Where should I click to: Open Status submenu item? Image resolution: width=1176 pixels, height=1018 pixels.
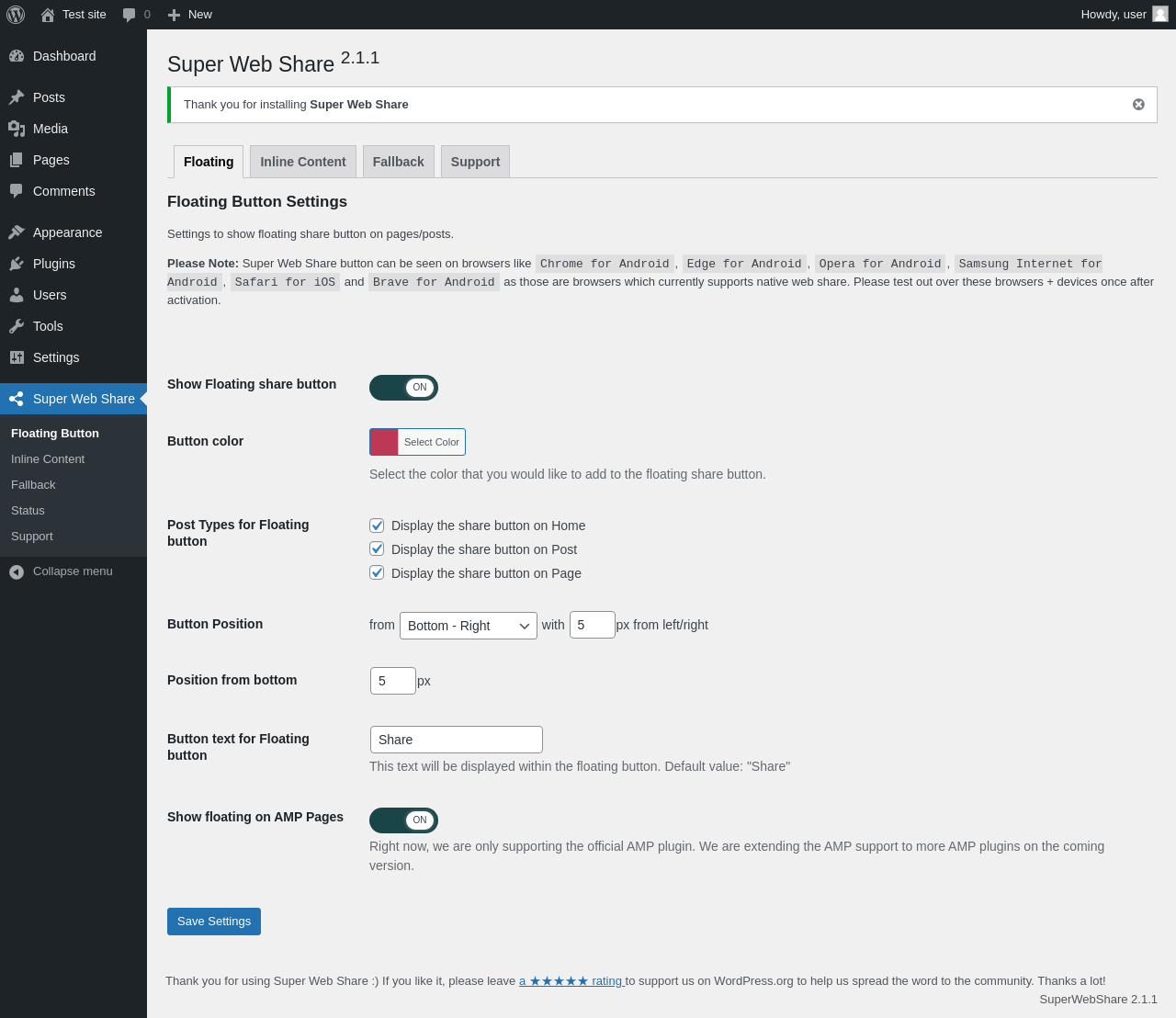coord(73,511)
